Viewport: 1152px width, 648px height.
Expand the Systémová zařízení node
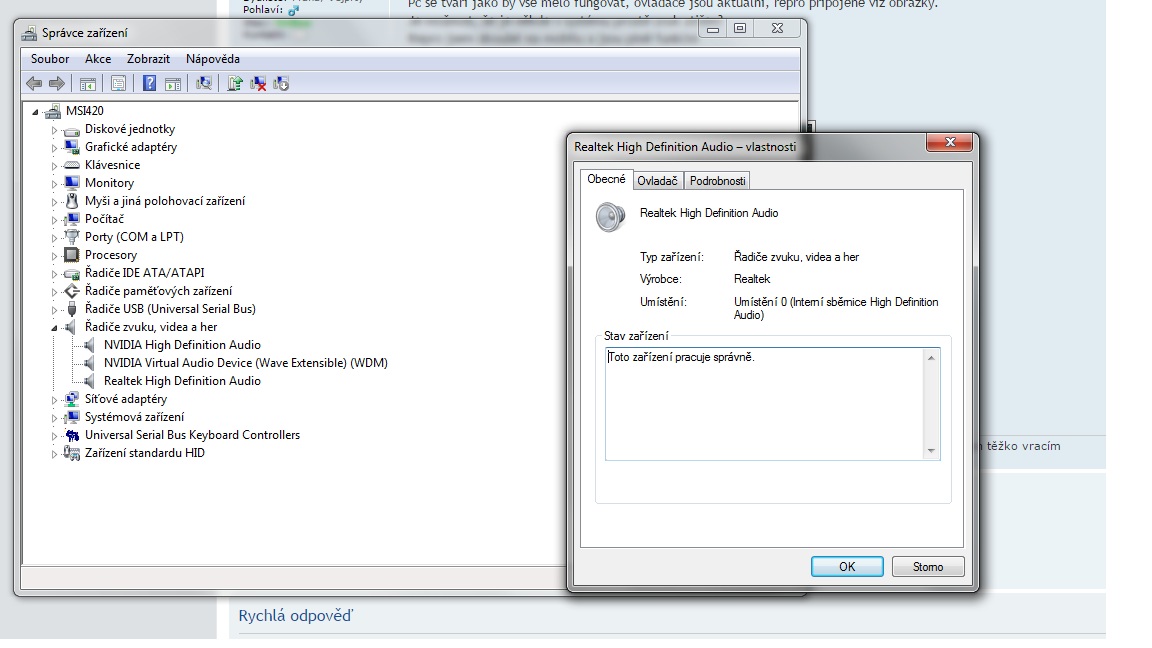point(54,417)
